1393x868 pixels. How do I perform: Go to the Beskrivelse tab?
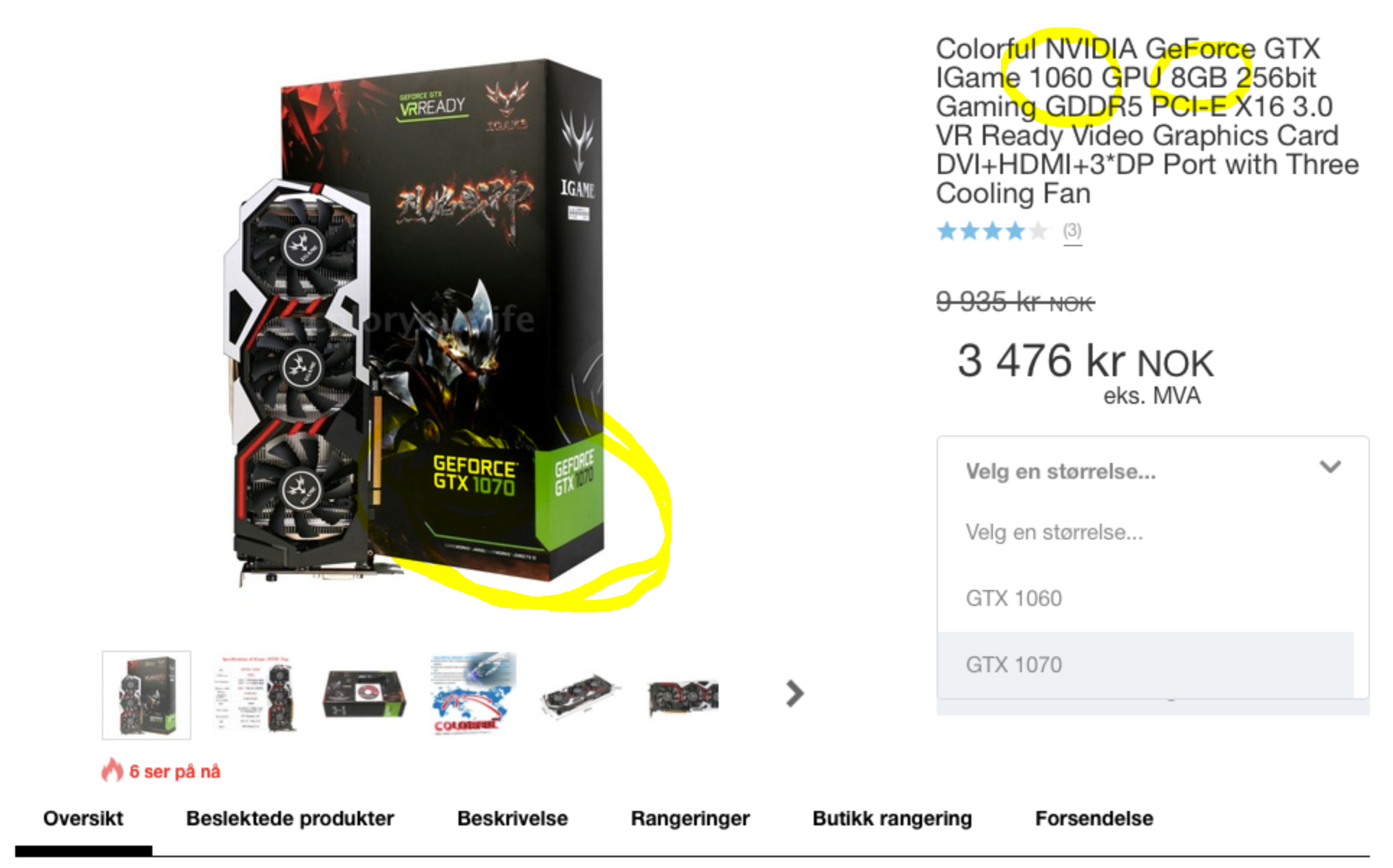[x=512, y=819]
